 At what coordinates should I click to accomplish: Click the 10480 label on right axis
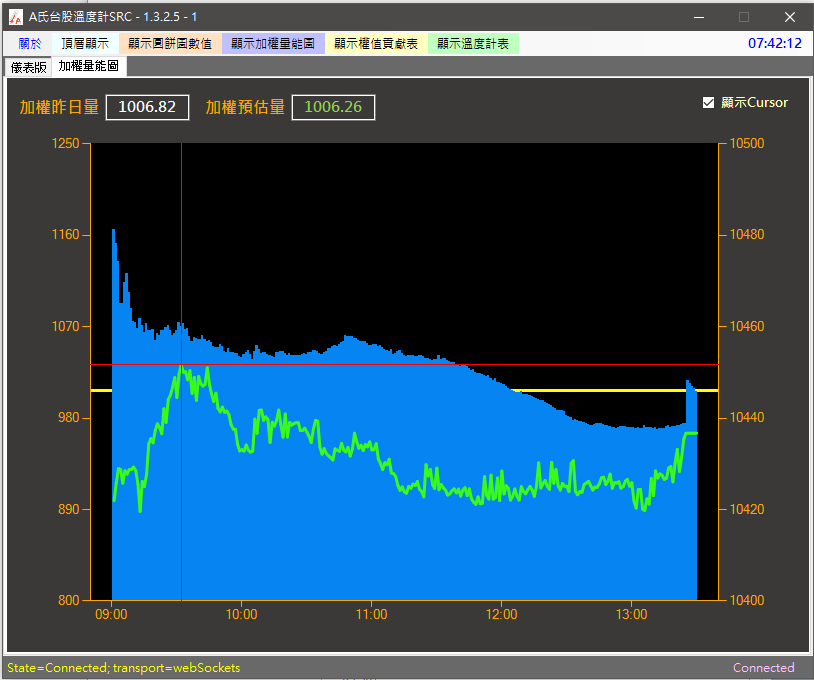tap(747, 235)
